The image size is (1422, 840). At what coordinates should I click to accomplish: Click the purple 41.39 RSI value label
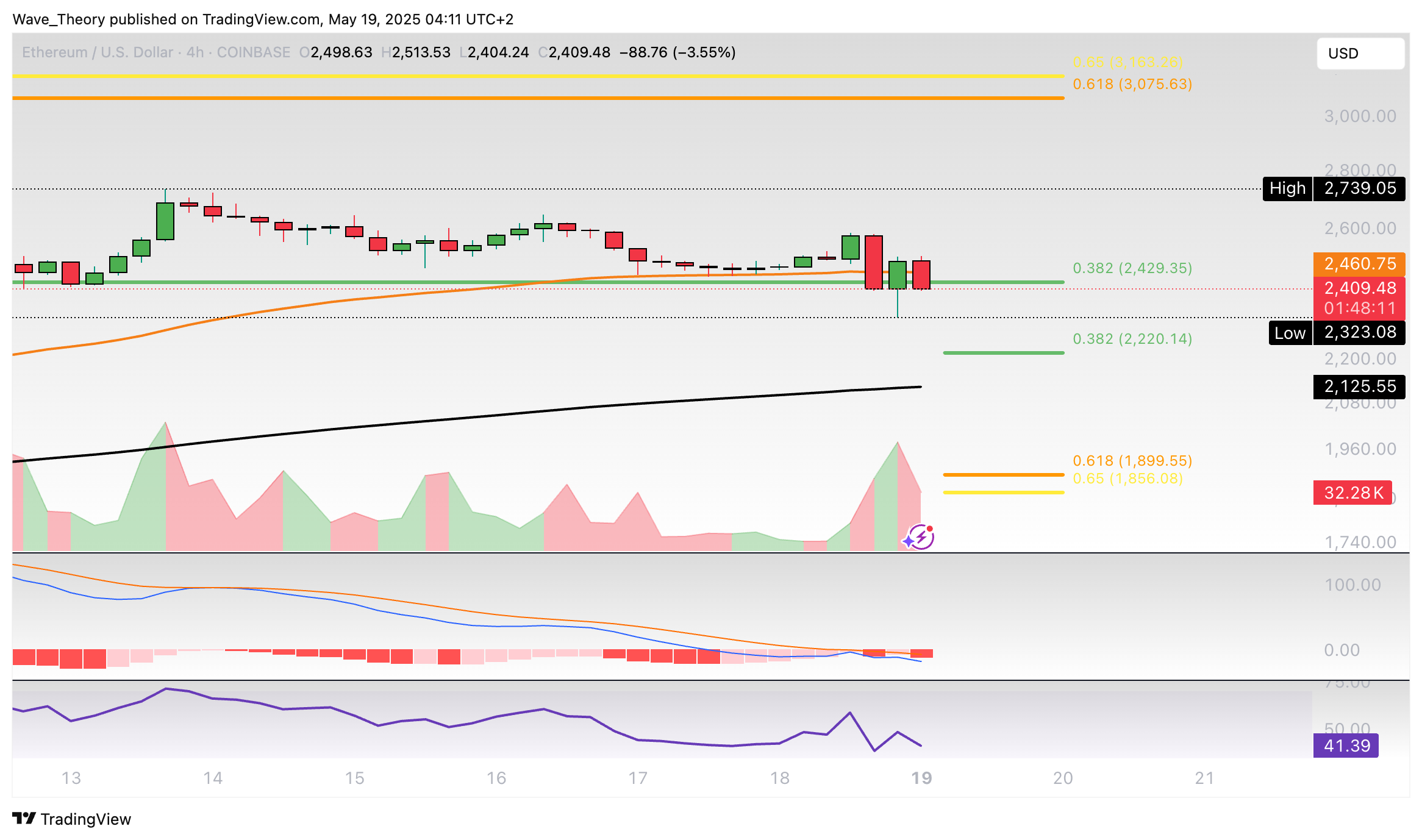coord(1346,746)
